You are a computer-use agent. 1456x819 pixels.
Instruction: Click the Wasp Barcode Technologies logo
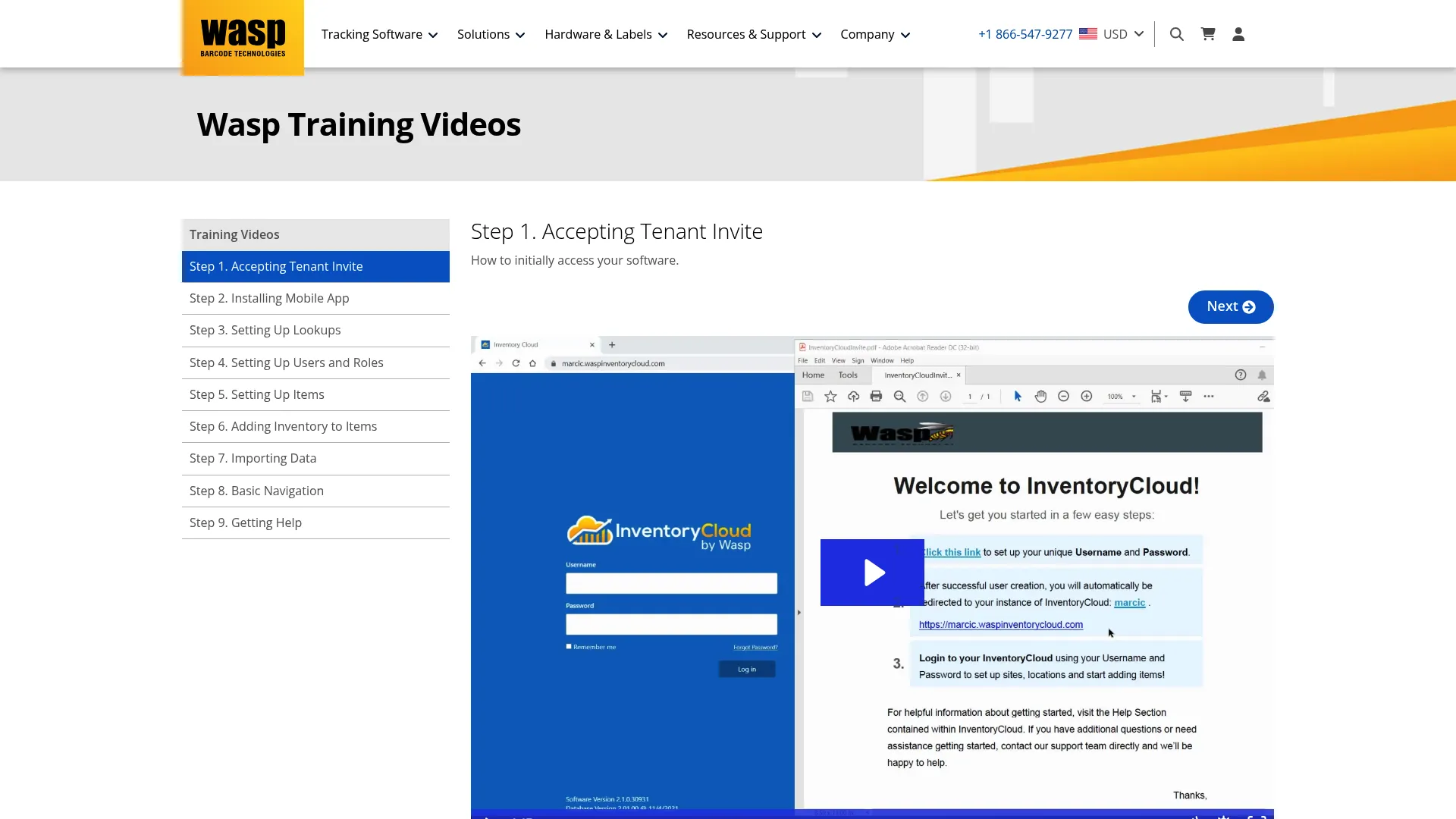[x=243, y=37]
